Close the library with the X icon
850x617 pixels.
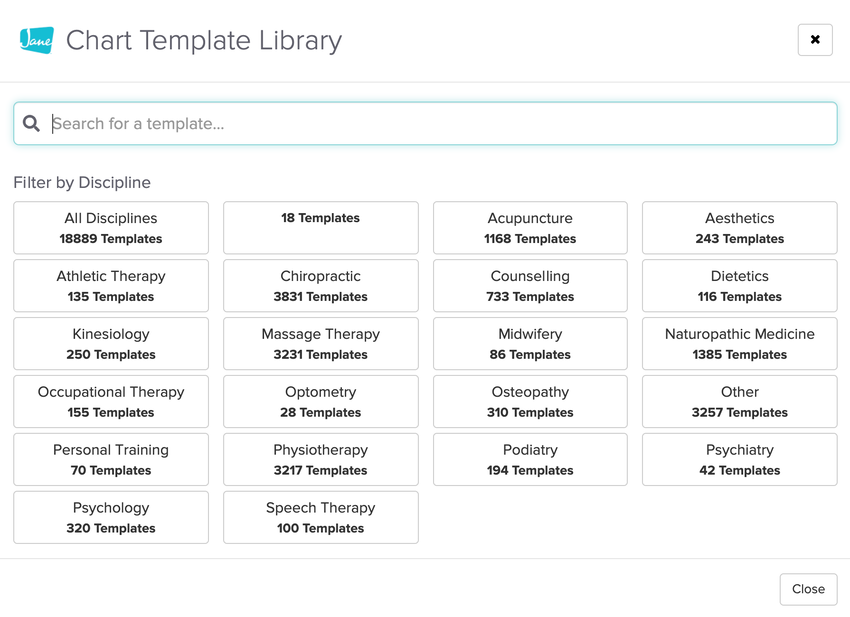tap(815, 40)
